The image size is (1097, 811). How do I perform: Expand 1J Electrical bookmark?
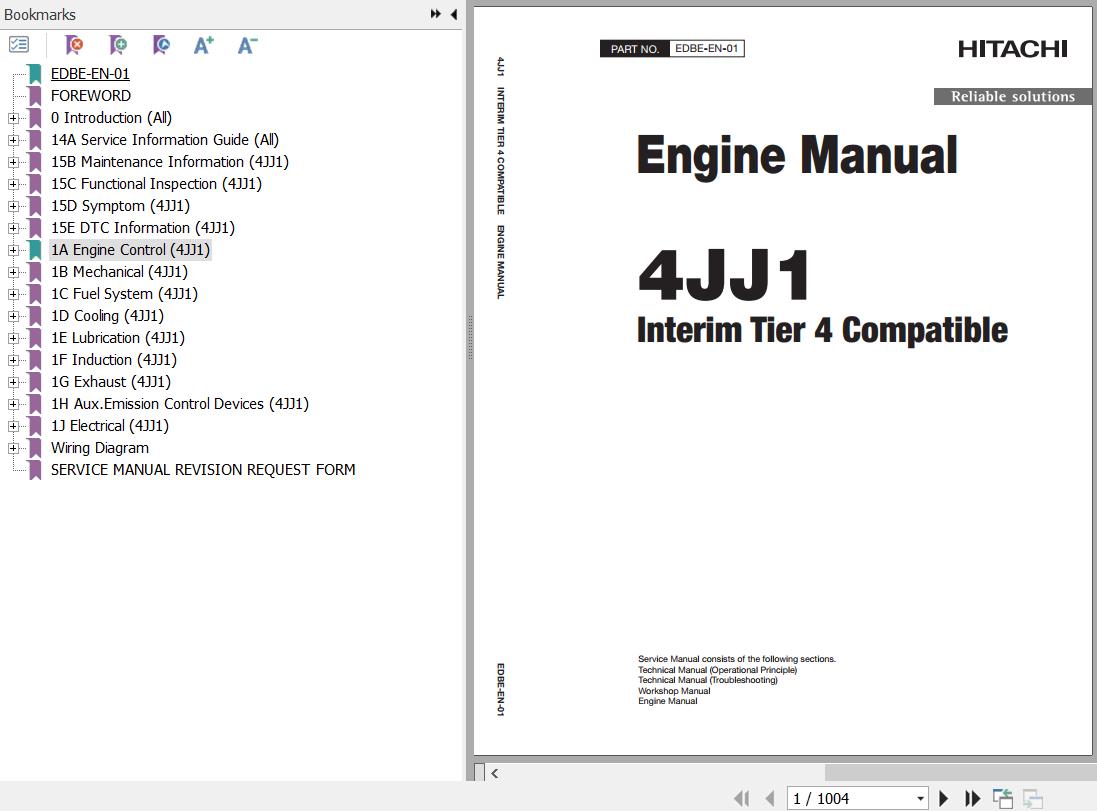[x=13, y=426]
